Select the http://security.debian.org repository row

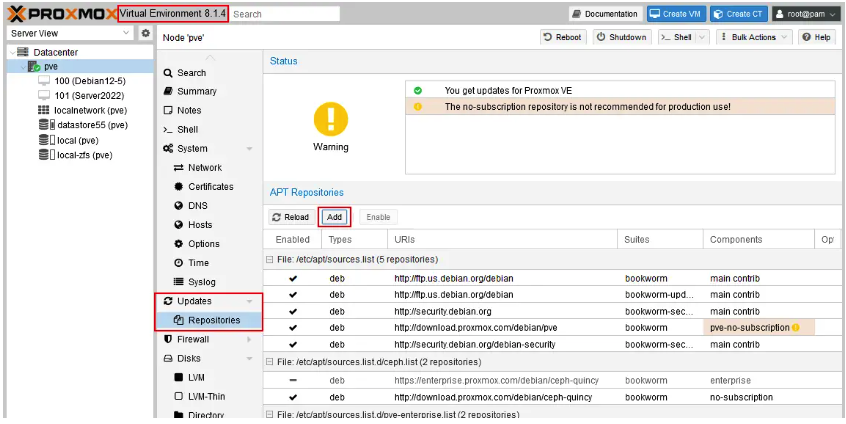[x=550, y=311]
